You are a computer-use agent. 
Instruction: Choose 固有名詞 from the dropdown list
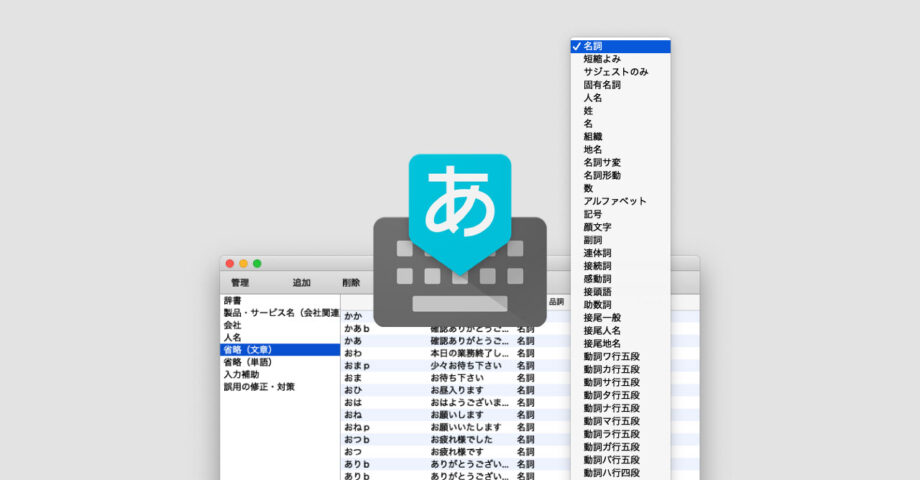pos(602,85)
